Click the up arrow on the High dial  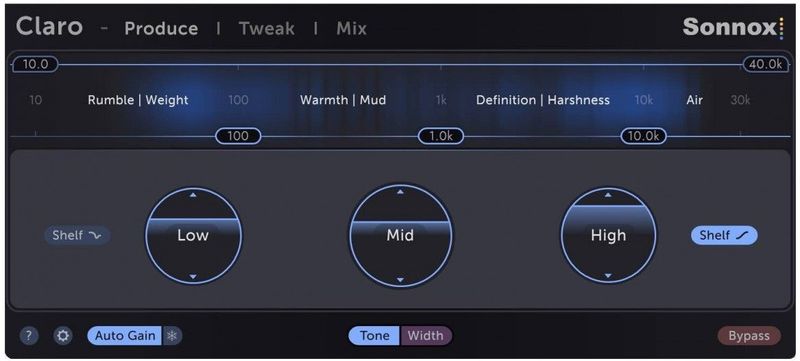608,195
